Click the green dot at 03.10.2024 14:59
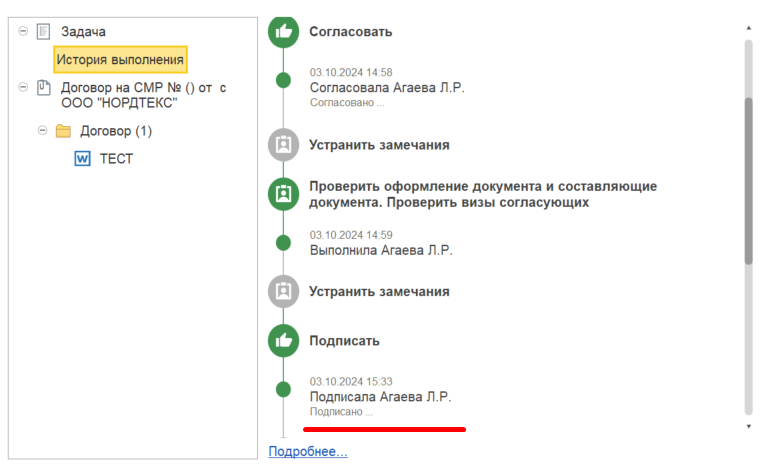This screenshot has width=781, height=466. (283, 243)
